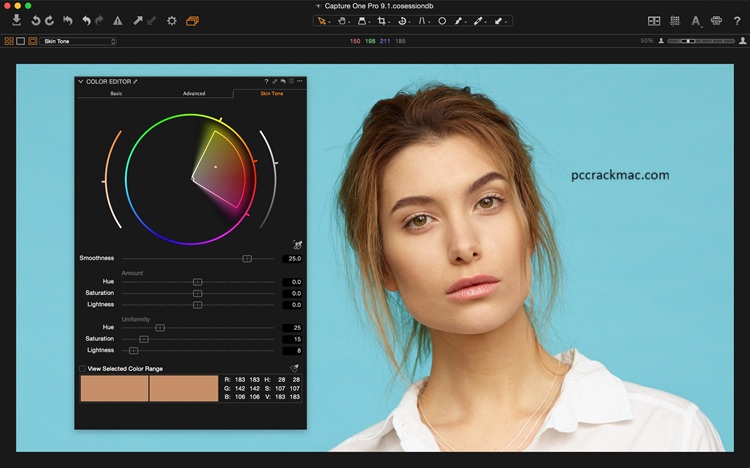Open preferences with the gear icon
This screenshot has height=468, width=750.
(172, 21)
